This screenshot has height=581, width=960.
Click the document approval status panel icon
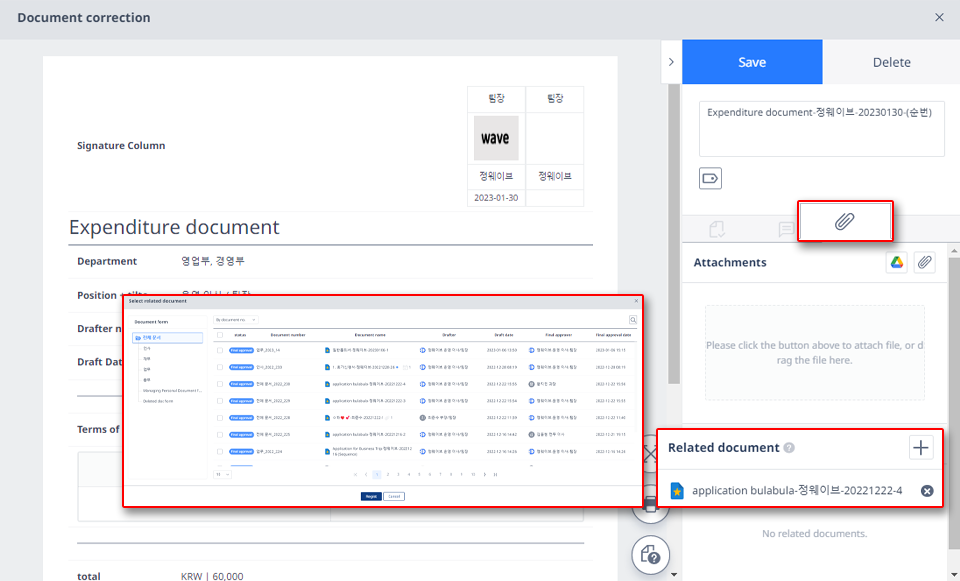716,228
